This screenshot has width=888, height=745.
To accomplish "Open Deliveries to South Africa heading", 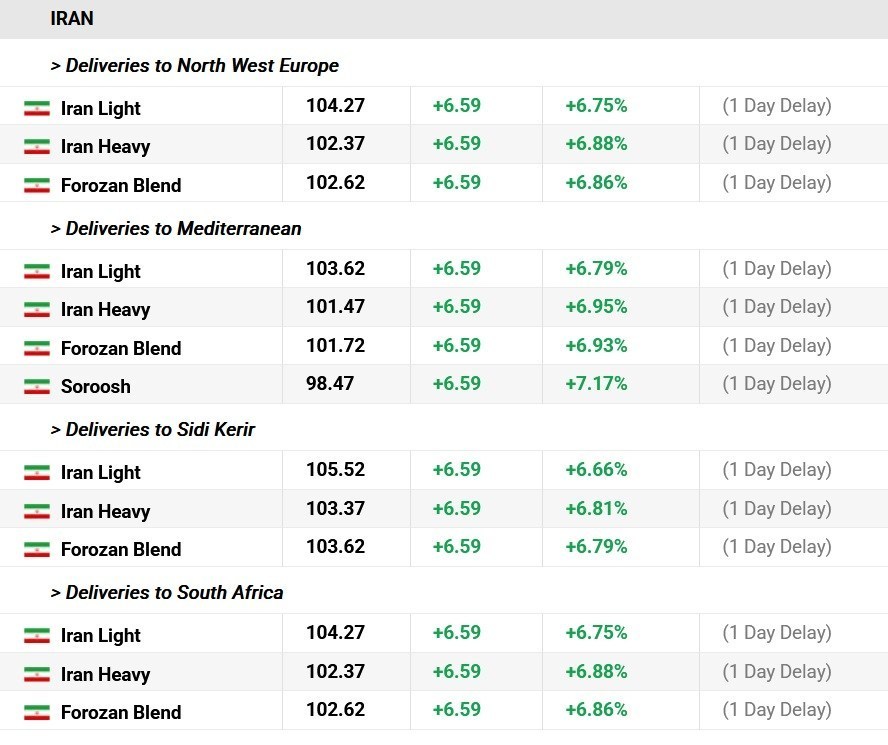I will pos(167,593).
